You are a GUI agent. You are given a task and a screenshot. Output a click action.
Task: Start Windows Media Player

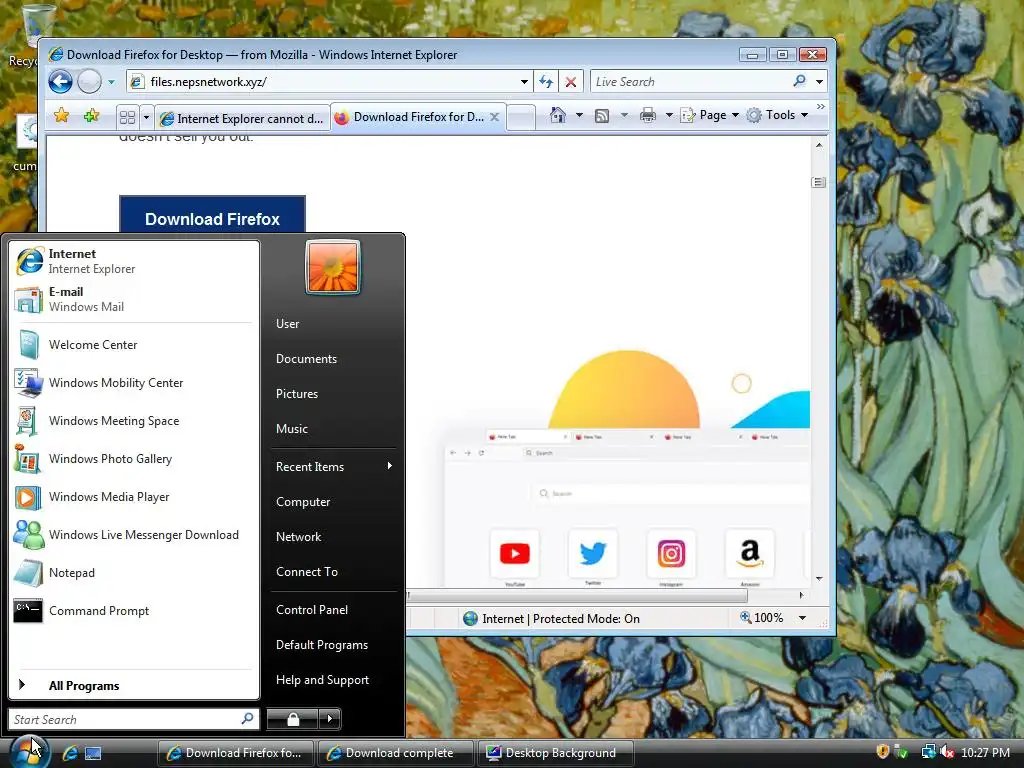point(133,497)
